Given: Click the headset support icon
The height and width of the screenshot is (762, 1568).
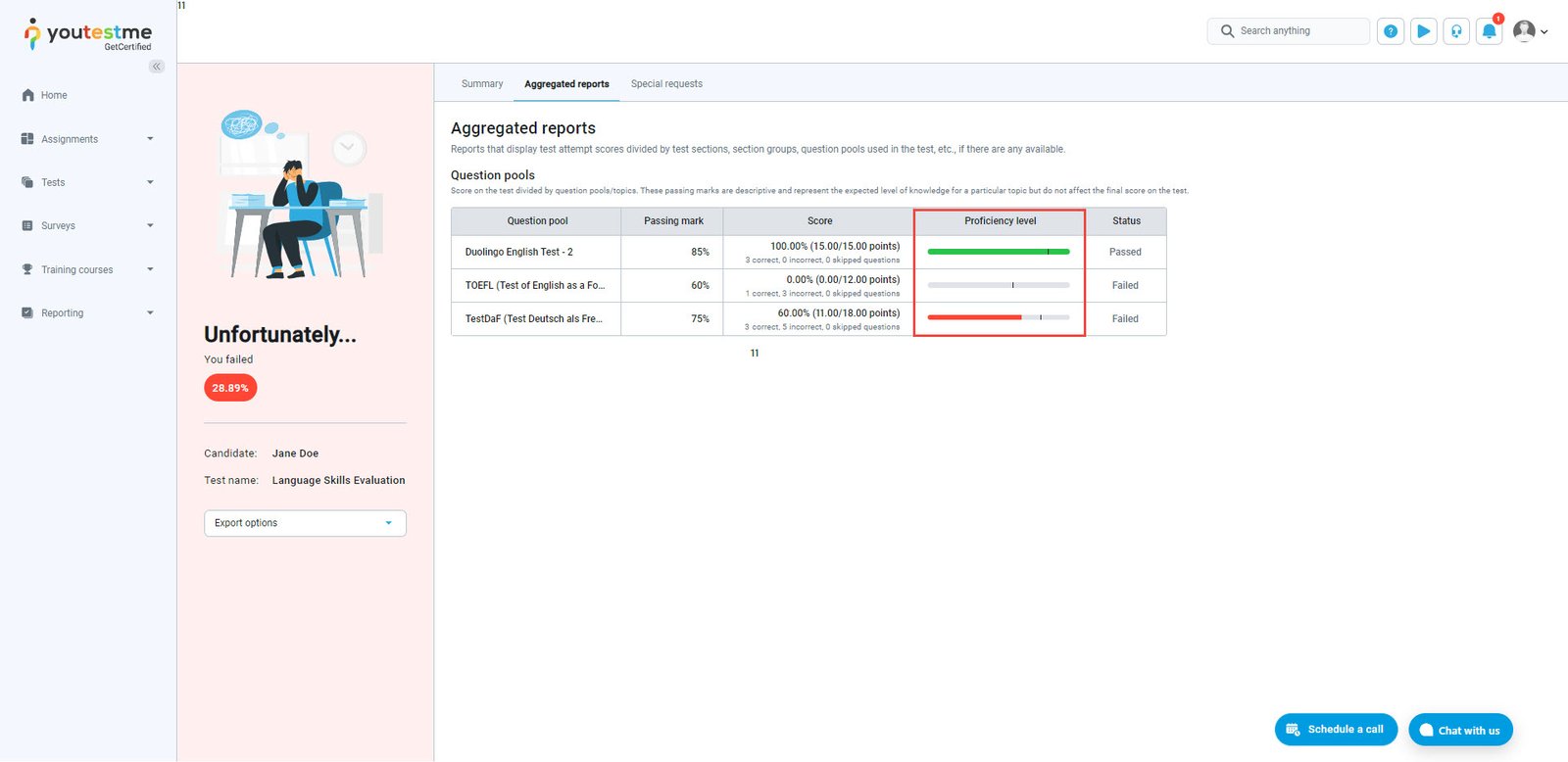Looking at the screenshot, I should (x=1456, y=31).
